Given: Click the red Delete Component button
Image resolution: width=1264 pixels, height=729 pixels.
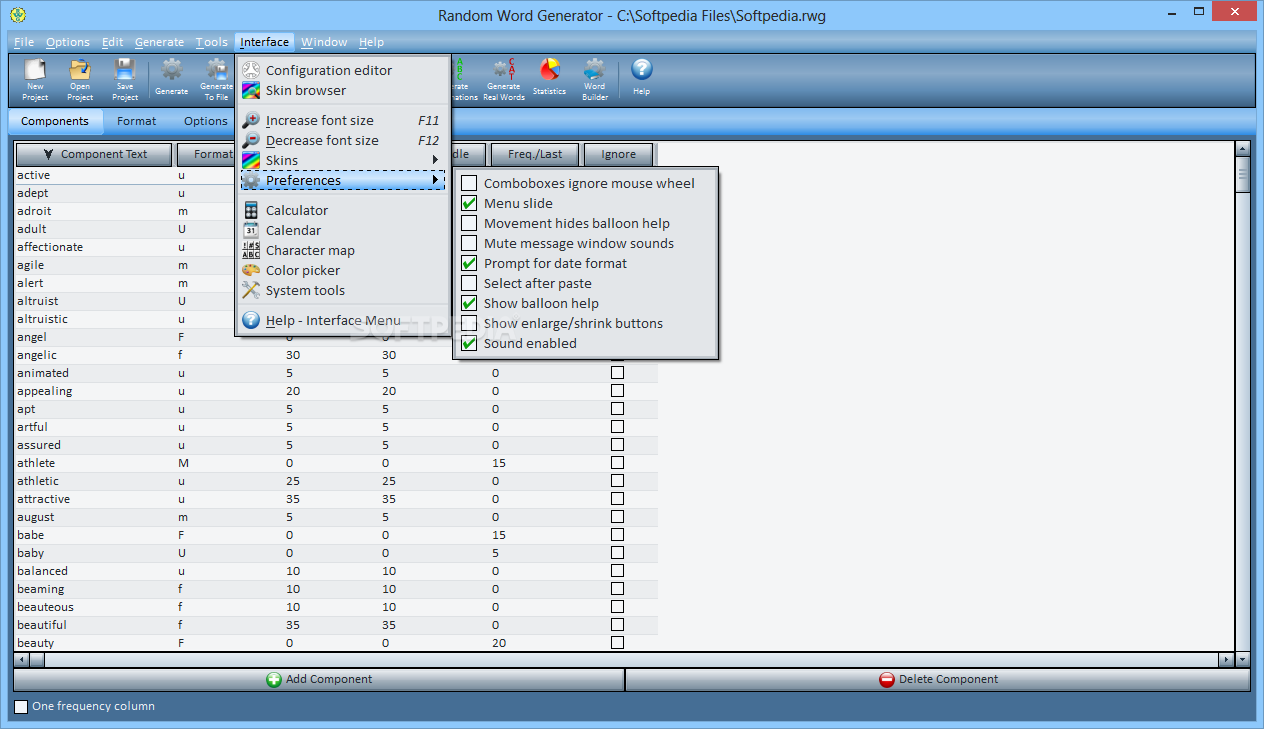Looking at the screenshot, I should (x=938, y=679).
